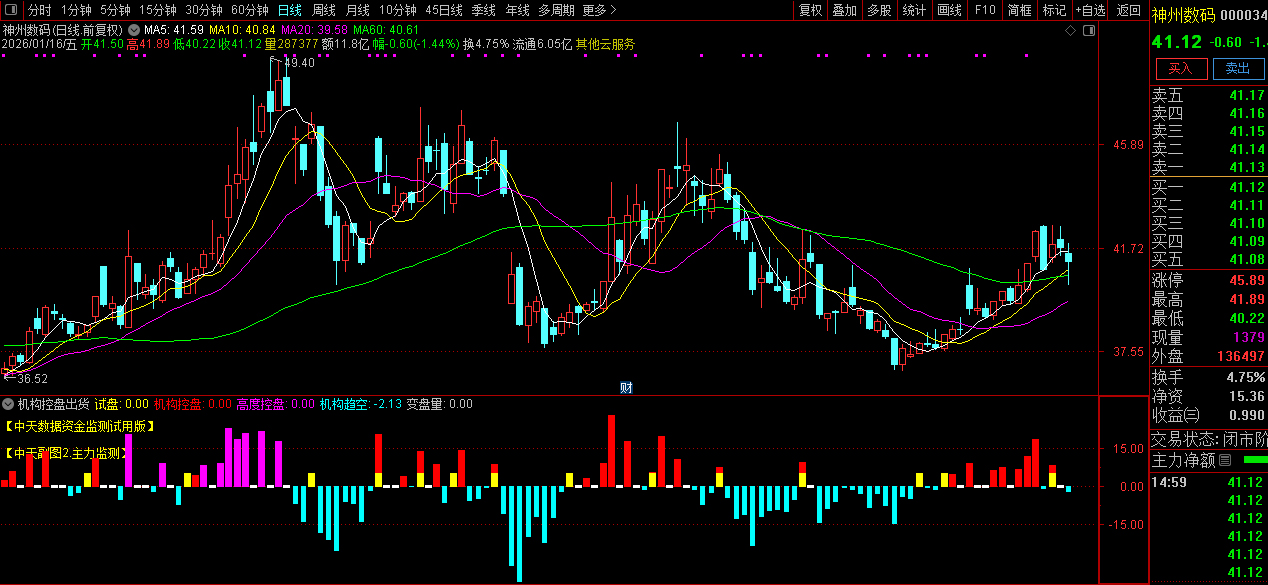Click the green 主力净额 bar
This screenshot has width=1268, height=585.
1254,461
